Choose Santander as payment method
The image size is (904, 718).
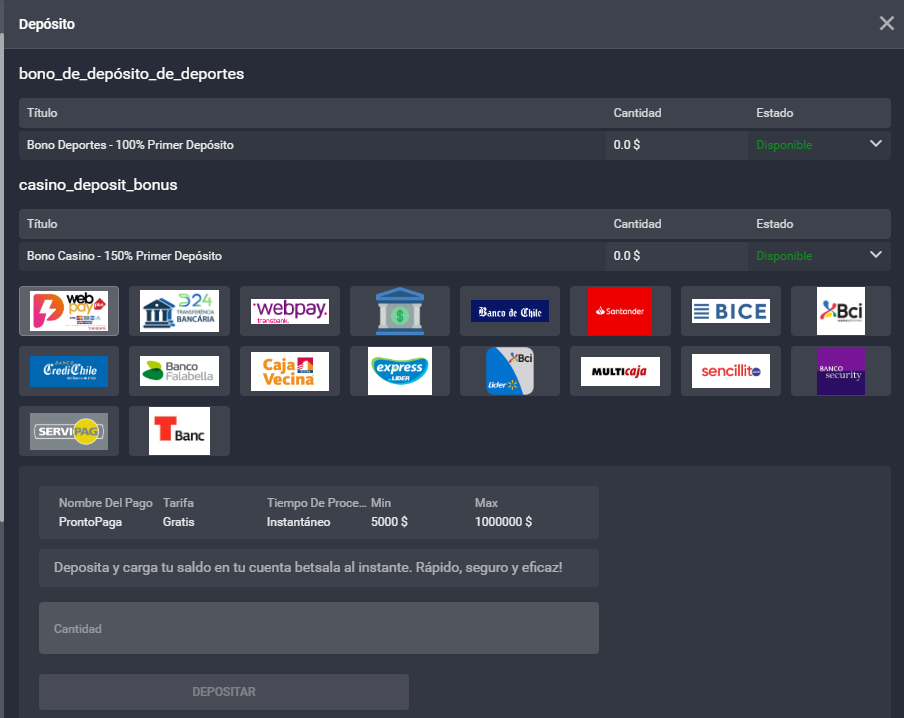[620, 311]
